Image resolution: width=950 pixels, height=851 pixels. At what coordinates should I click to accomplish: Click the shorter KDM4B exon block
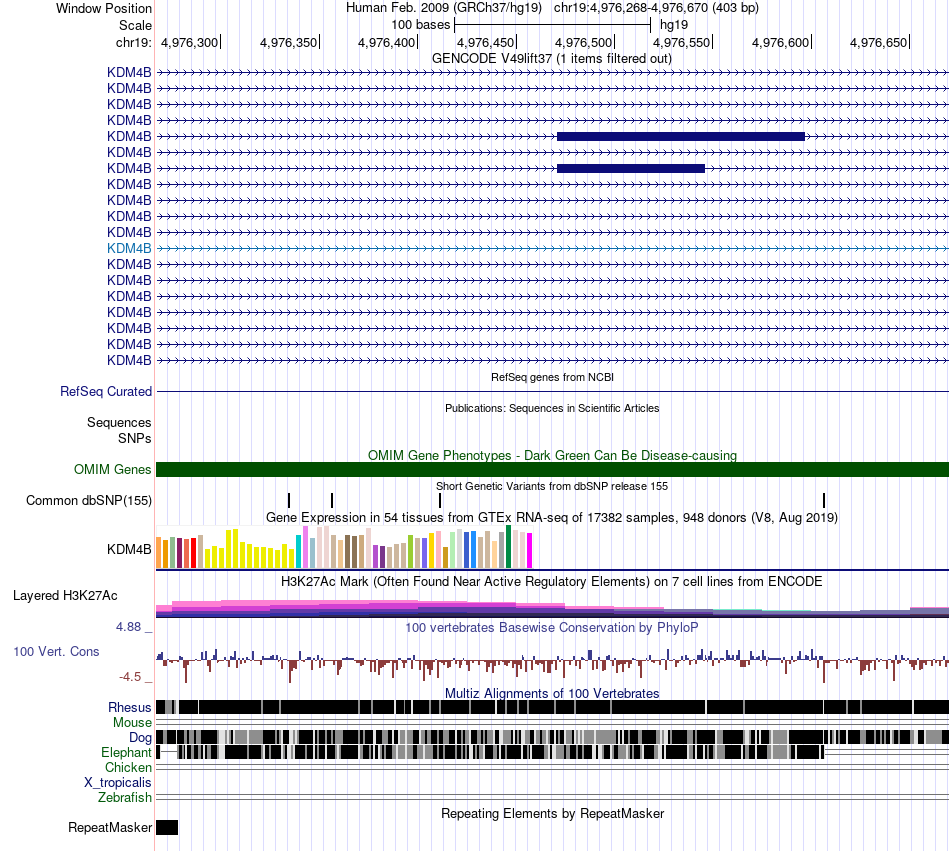tap(631, 168)
